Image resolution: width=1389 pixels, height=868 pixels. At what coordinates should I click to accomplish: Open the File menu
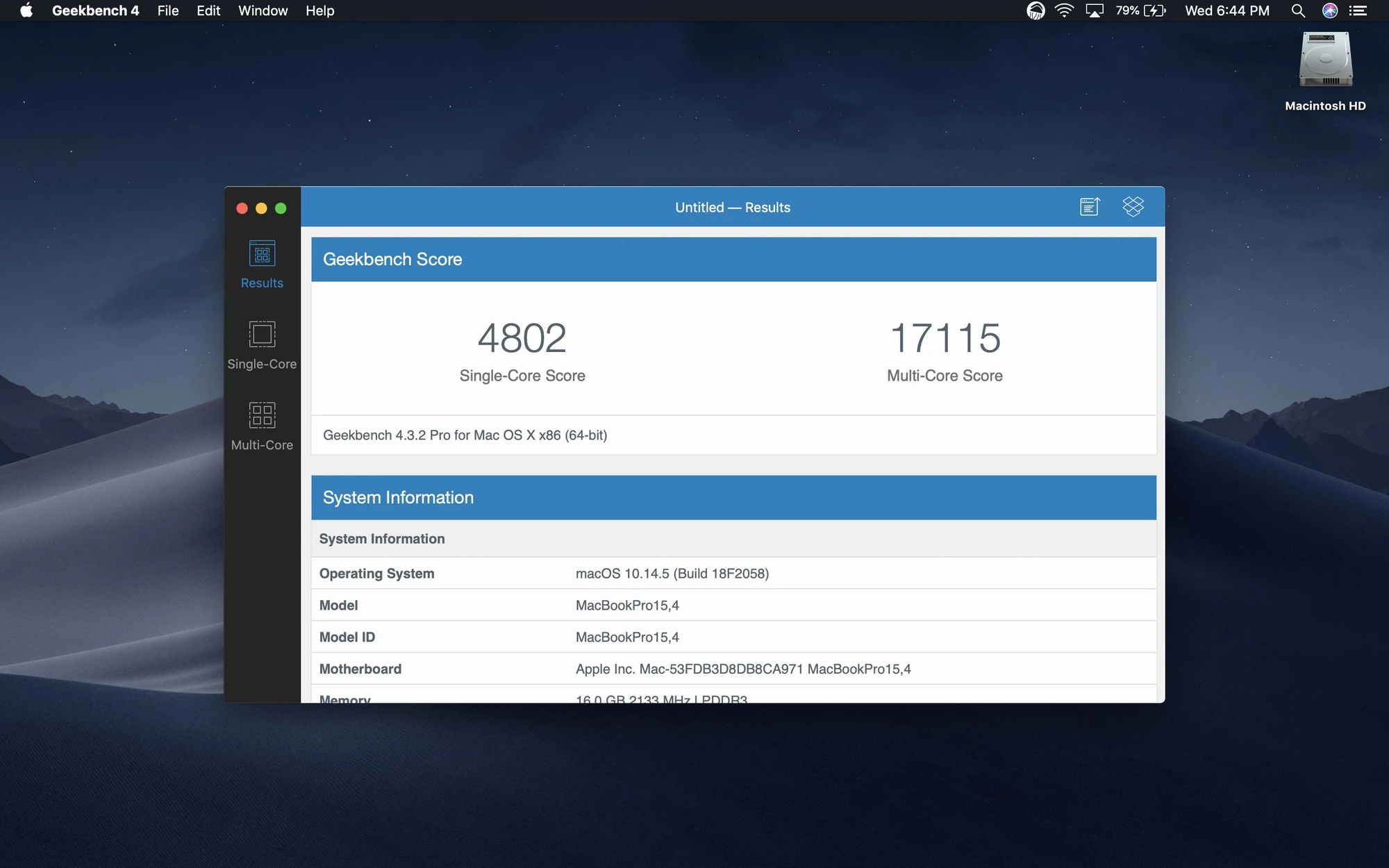click(168, 10)
